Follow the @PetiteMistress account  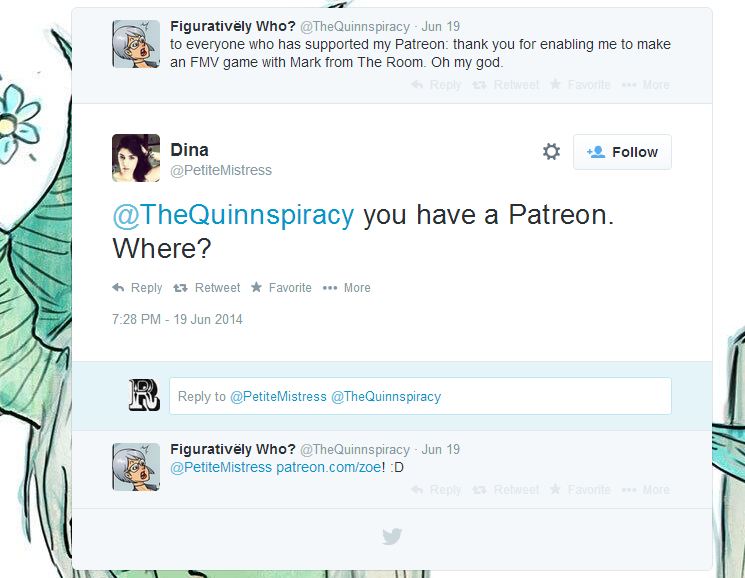622,152
